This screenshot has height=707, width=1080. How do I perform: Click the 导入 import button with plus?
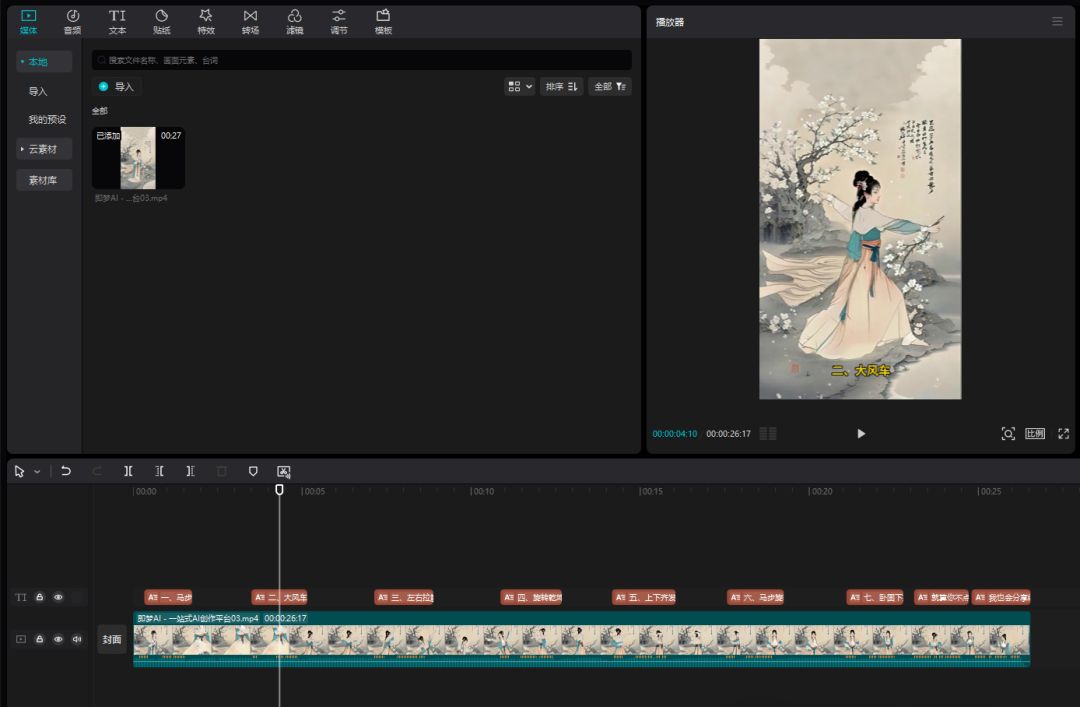[116, 87]
